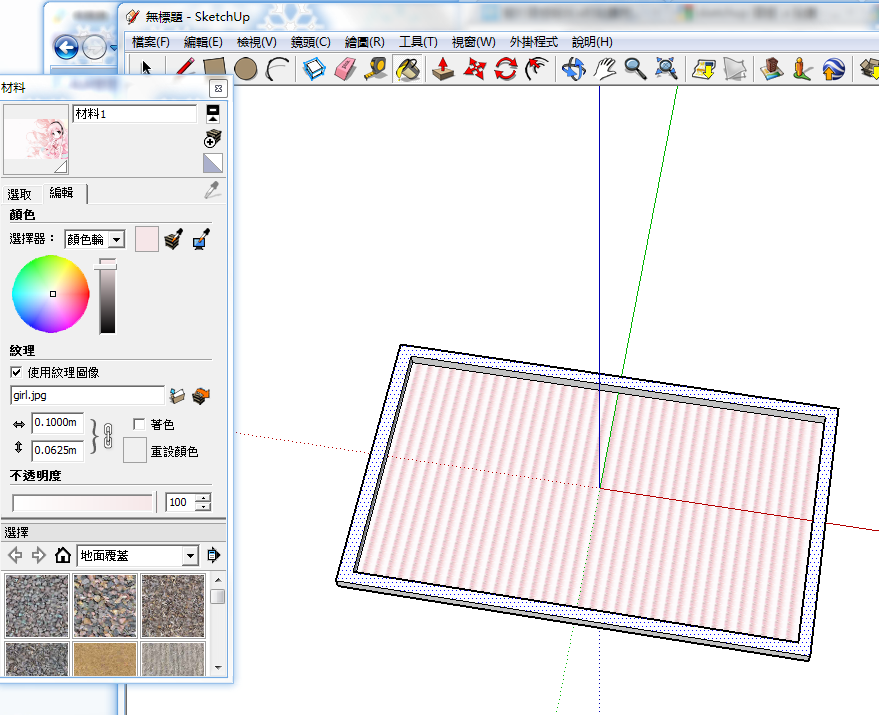Toggle the aspect ratio lock chain
Image resolution: width=879 pixels, height=715 pixels.
[x=108, y=436]
